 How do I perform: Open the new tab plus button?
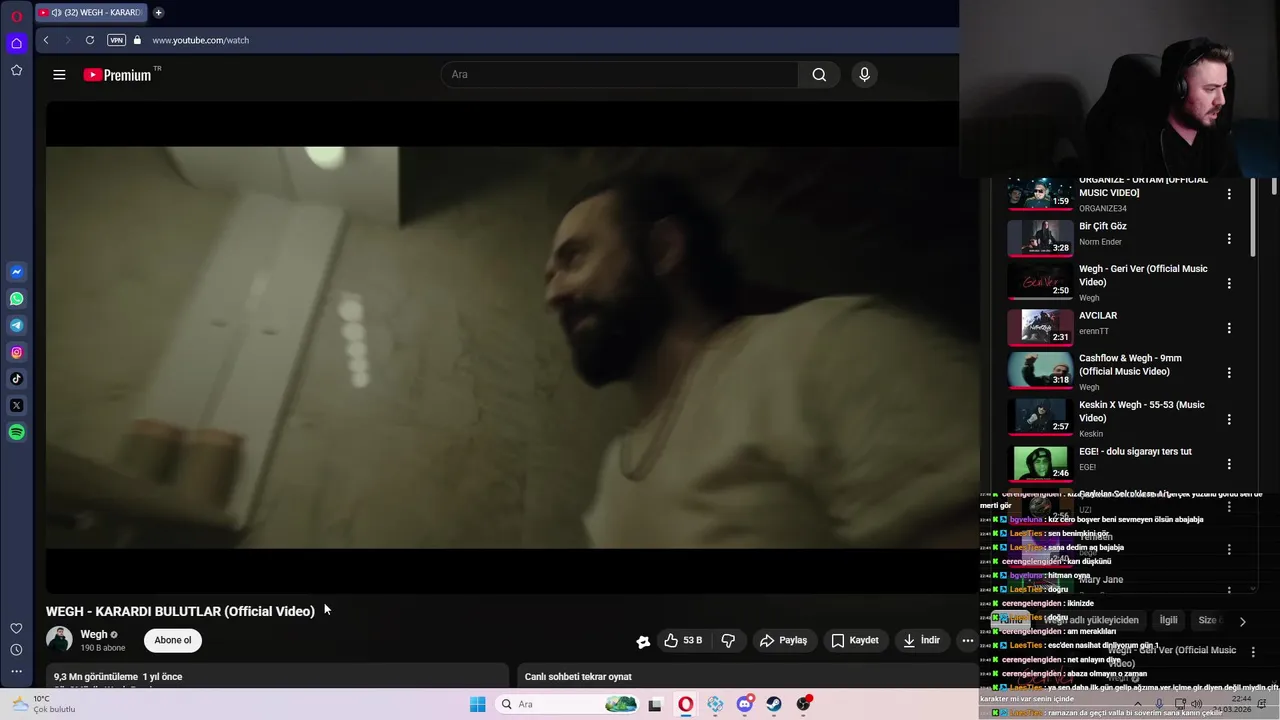[158, 13]
